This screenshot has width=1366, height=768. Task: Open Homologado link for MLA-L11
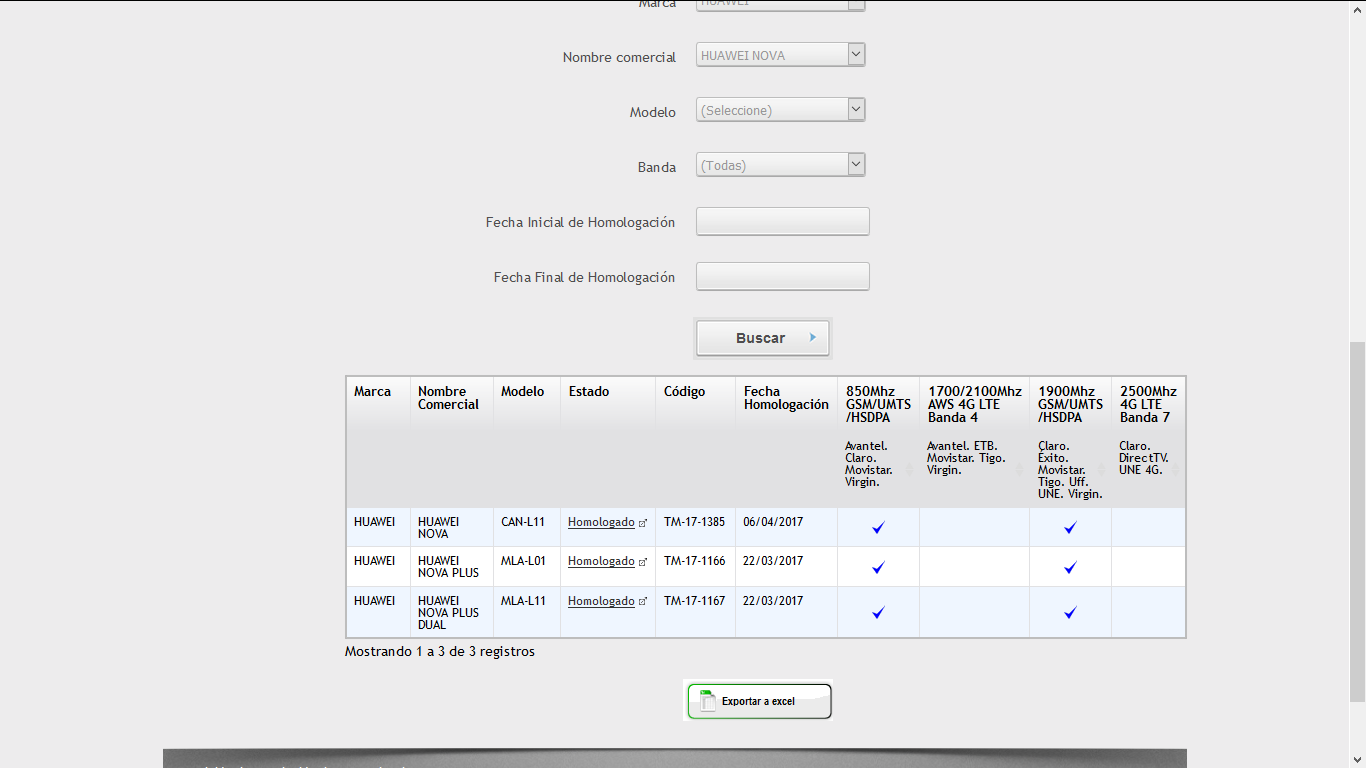click(601, 601)
